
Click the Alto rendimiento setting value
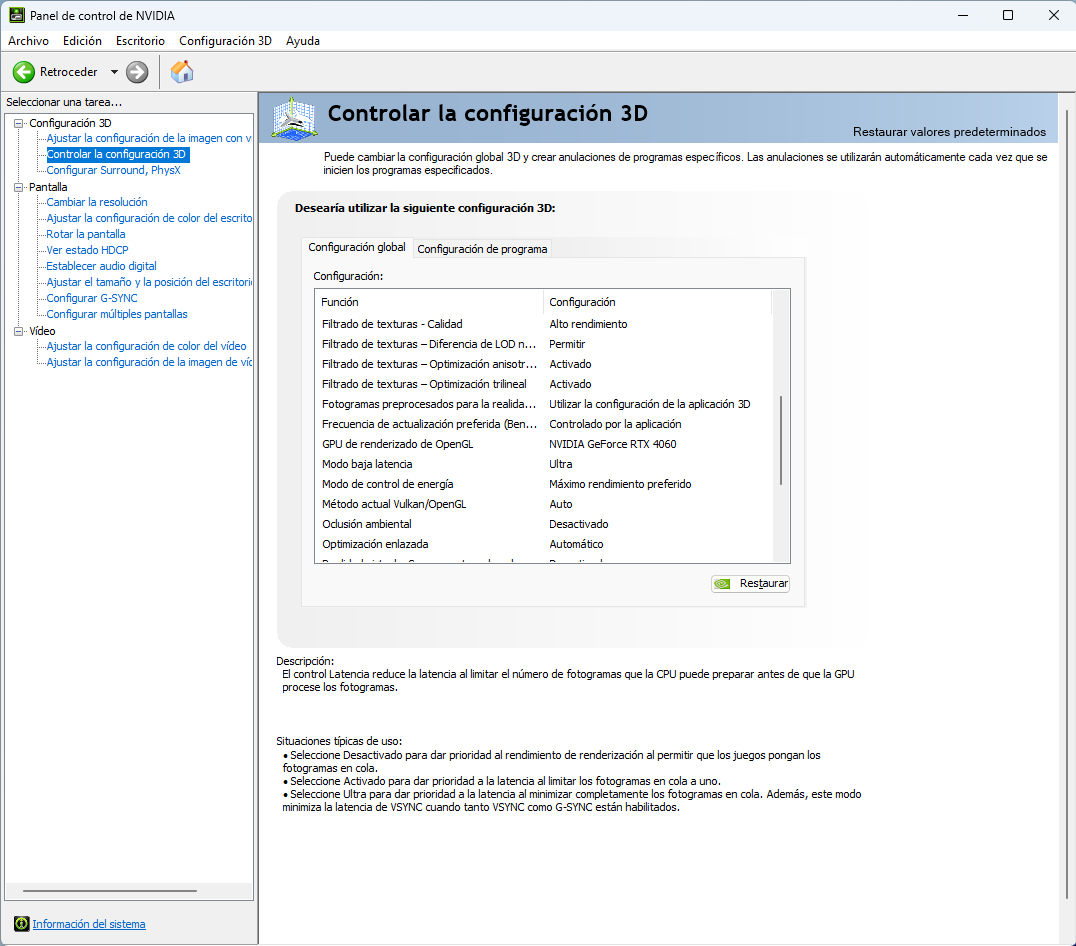coord(588,324)
